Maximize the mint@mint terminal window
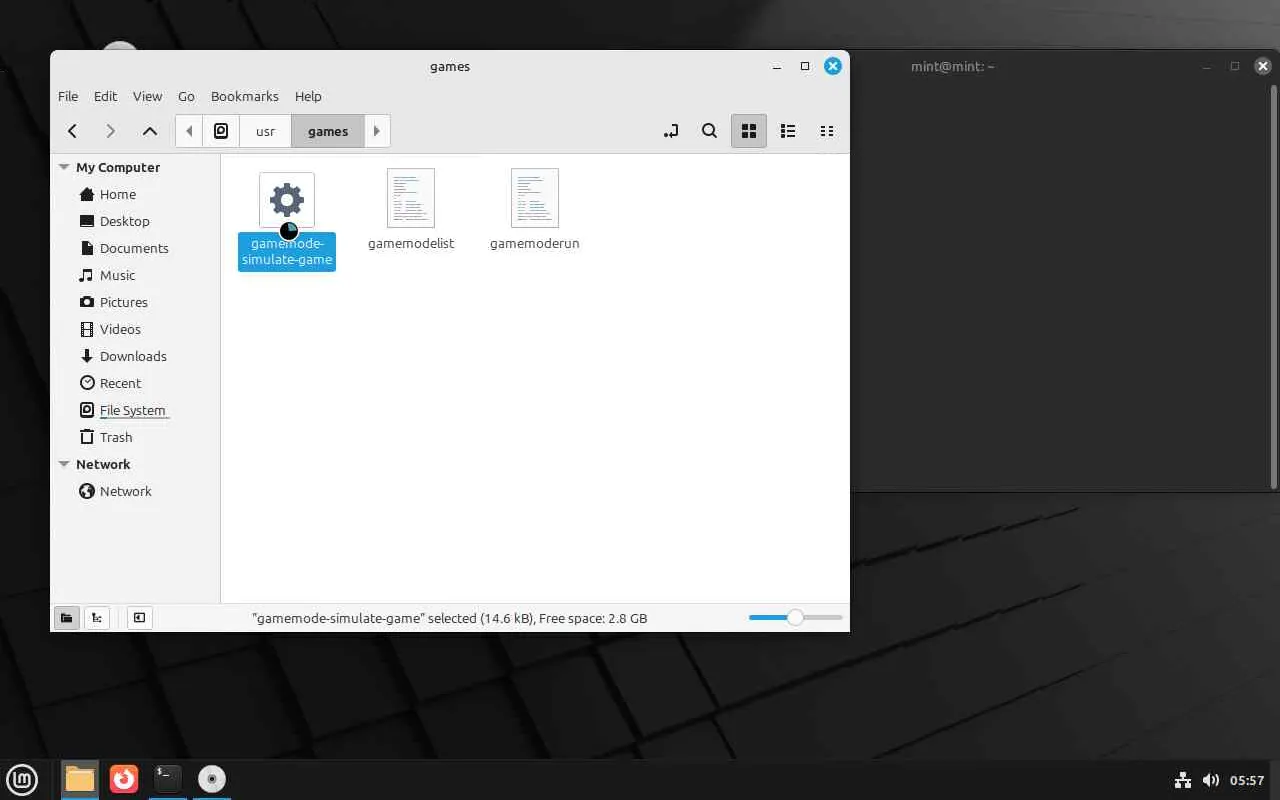The width and height of the screenshot is (1280, 800). click(x=1235, y=66)
